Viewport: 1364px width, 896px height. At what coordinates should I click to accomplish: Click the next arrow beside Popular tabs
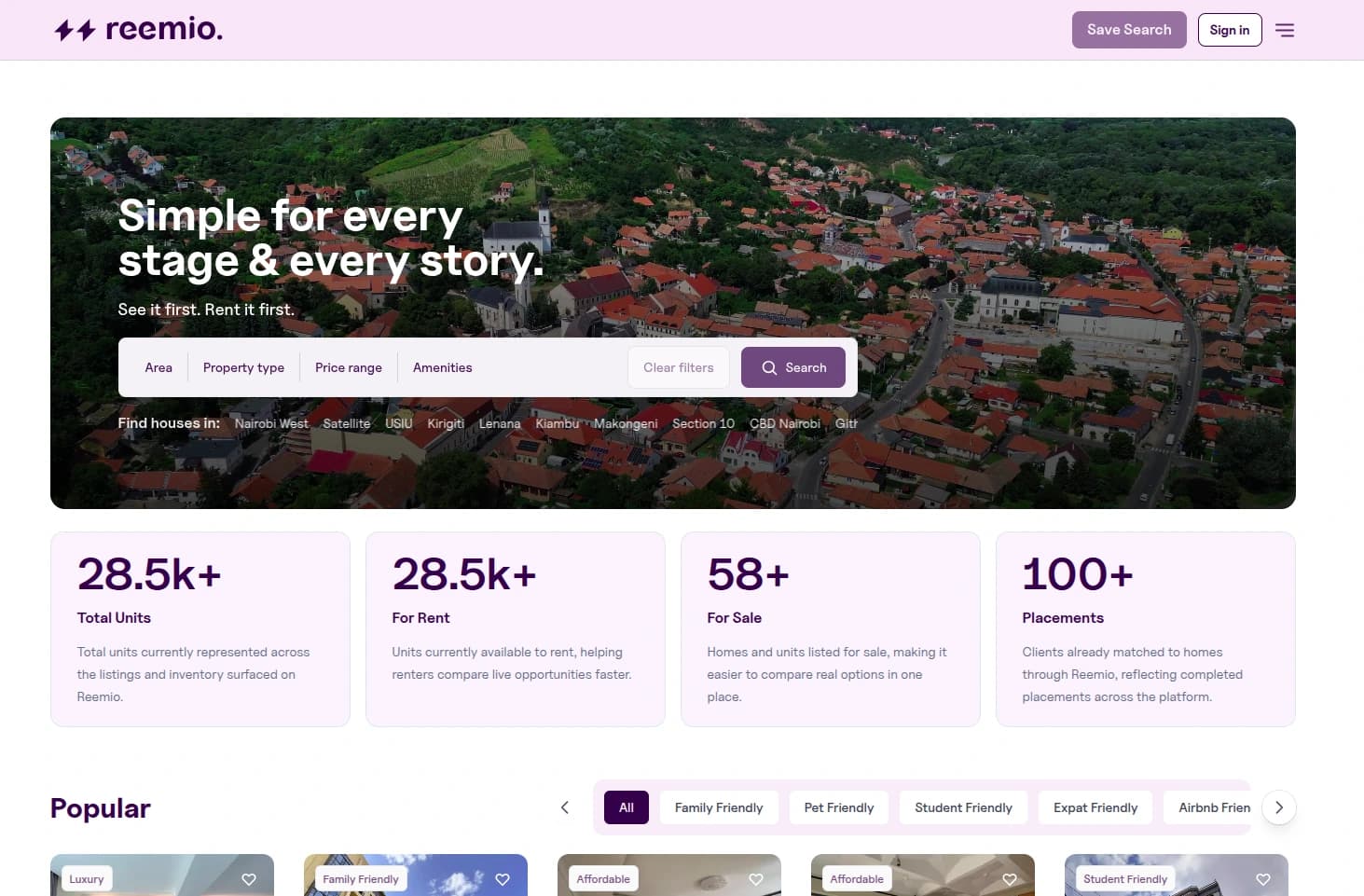(x=1279, y=807)
